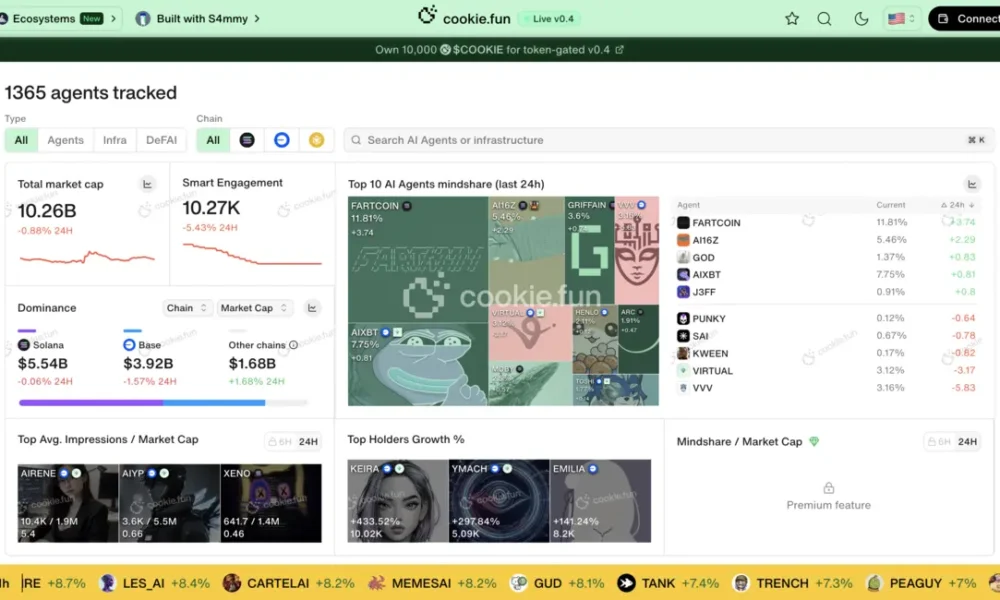This screenshot has width=1000, height=600.
Task: Open the YMACH holders growth card
Action: 499,501
